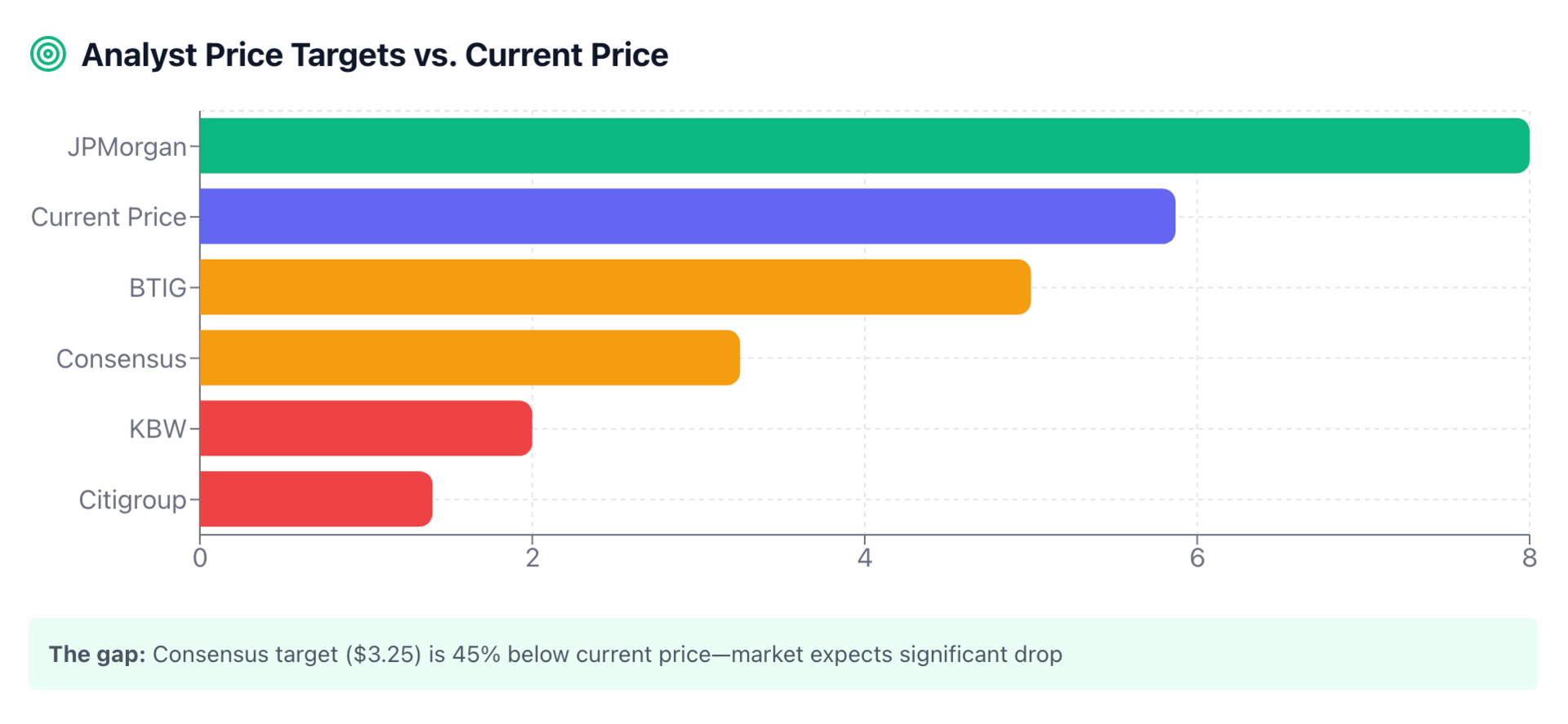Screen dimensions: 1568x724
Task: Click the JPMorgan axis label
Action: pyautogui.click(x=127, y=147)
